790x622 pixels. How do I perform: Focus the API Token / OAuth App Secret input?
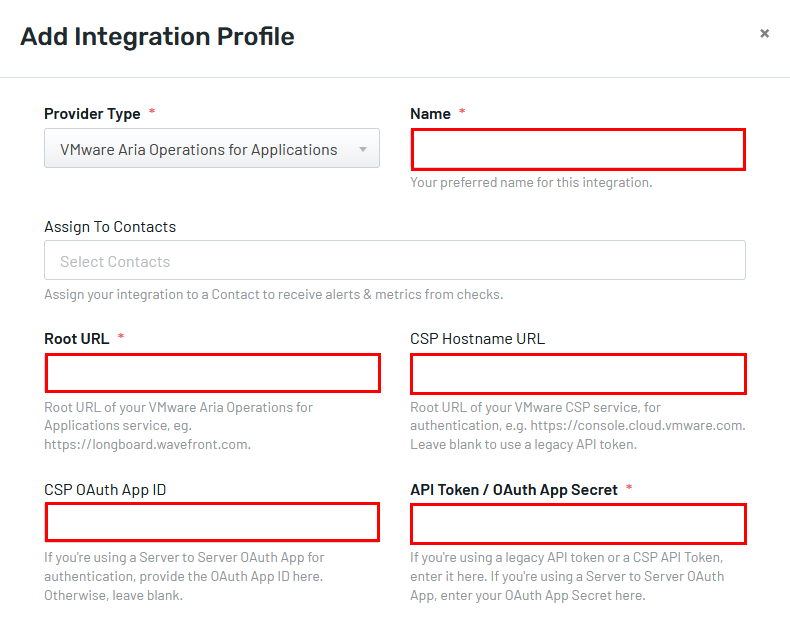tap(578, 524)
